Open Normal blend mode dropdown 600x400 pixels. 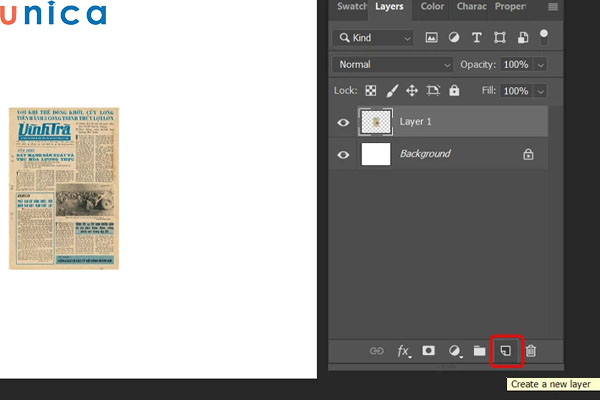tap(393, 65)
